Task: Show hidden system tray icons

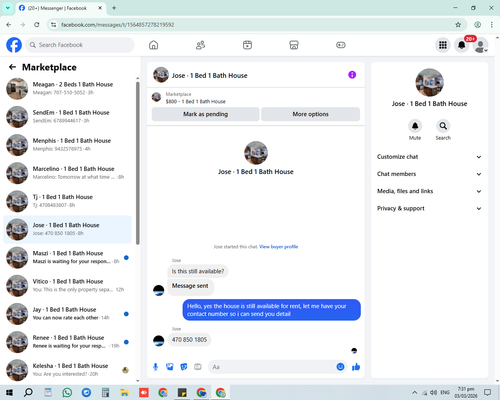Action: 414,393
